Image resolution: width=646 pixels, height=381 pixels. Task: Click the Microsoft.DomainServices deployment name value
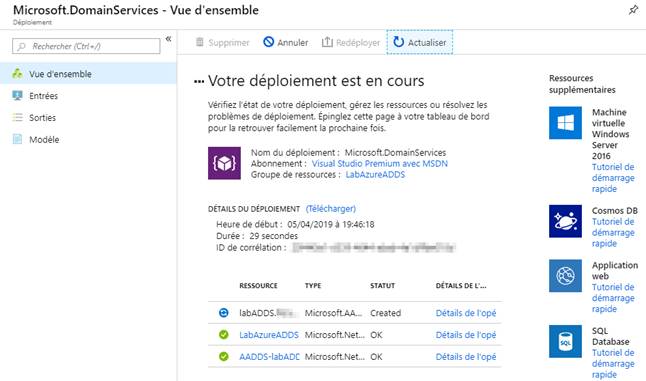click(395, 152)
